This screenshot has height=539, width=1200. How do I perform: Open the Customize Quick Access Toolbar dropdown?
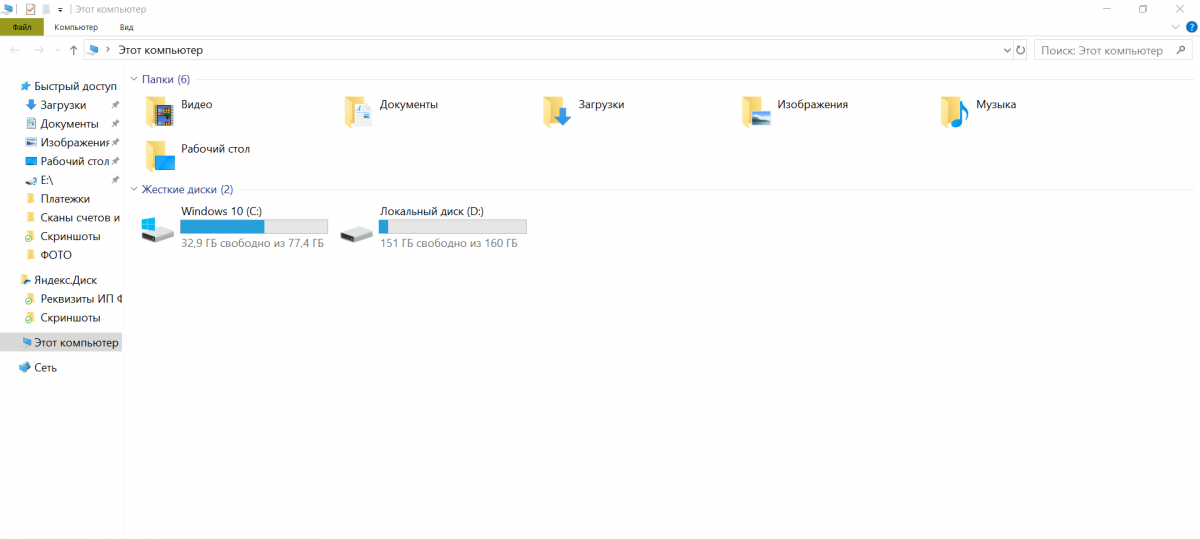point(60,9)
